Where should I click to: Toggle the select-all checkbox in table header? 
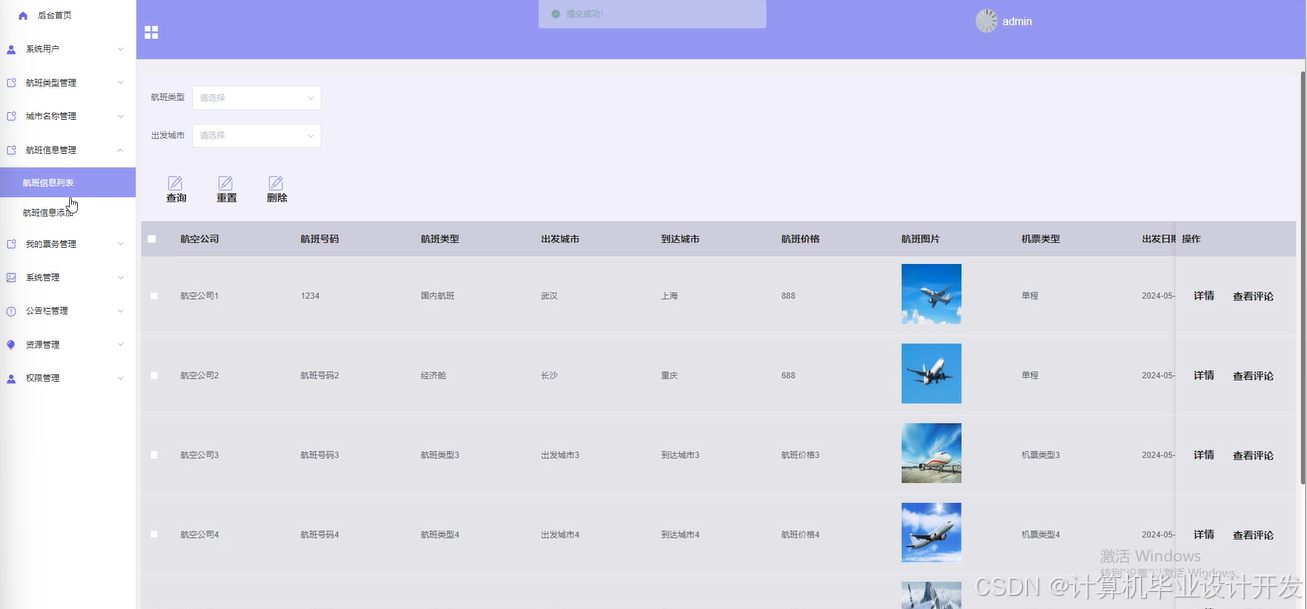(x=152, y=239)
